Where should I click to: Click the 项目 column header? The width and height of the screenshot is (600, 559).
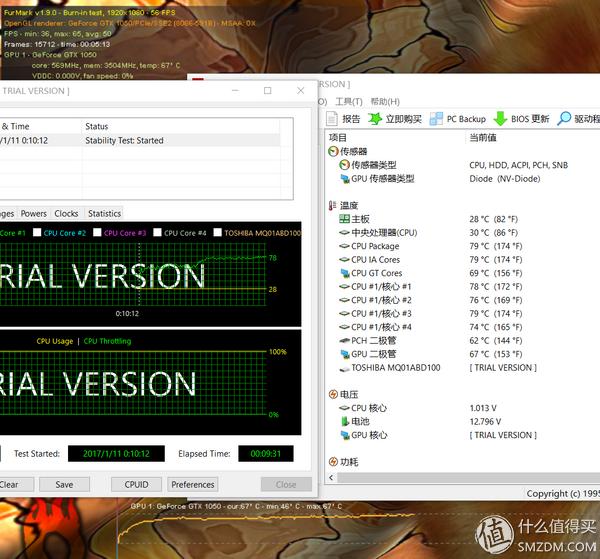(x=338, y=137)
